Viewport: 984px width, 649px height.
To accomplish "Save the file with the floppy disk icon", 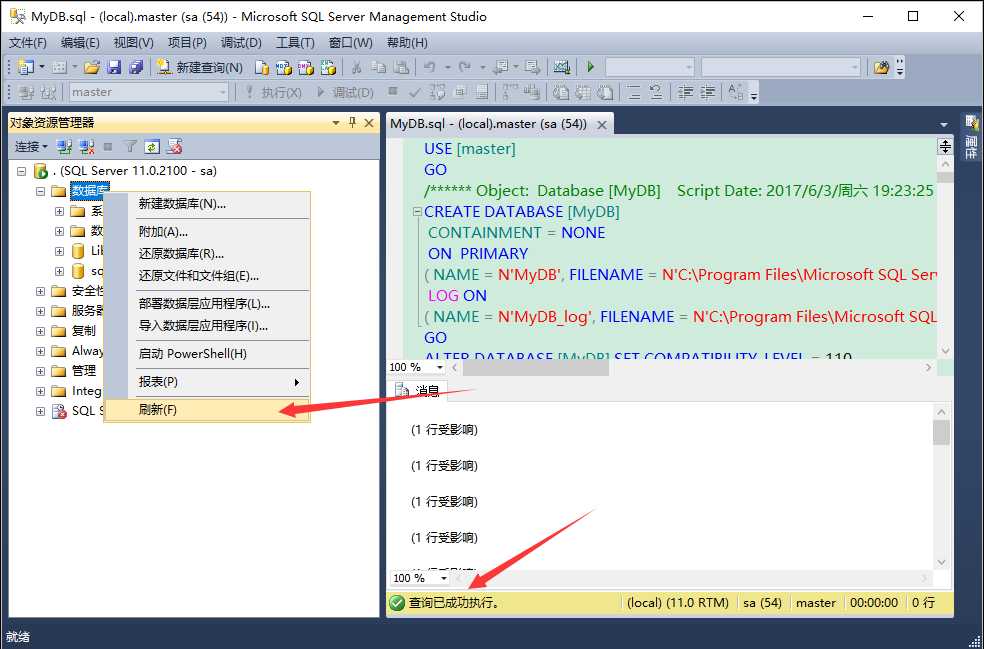I will click(114, 67).
